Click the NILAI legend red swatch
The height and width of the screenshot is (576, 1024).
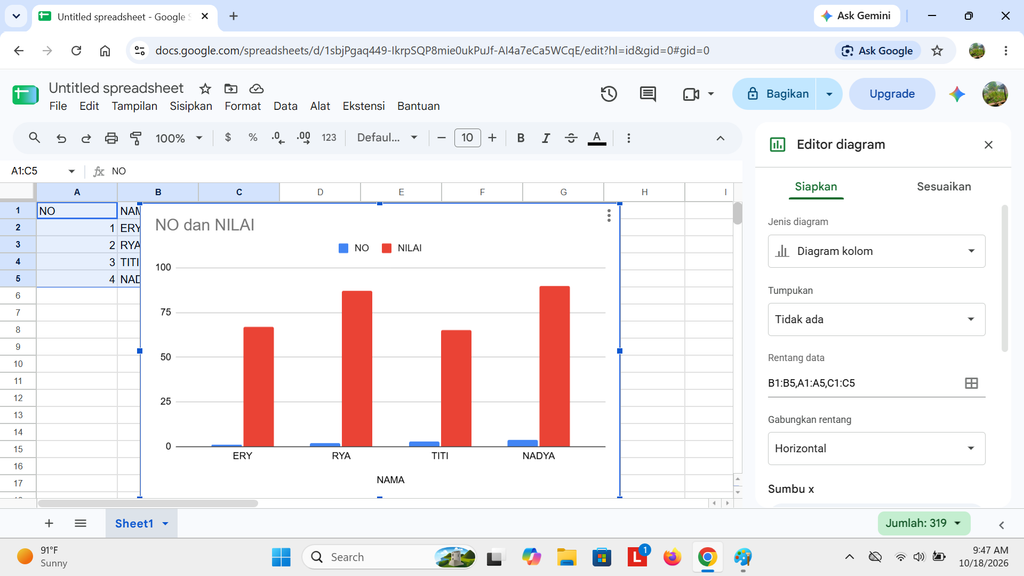[x=387, y=248]
